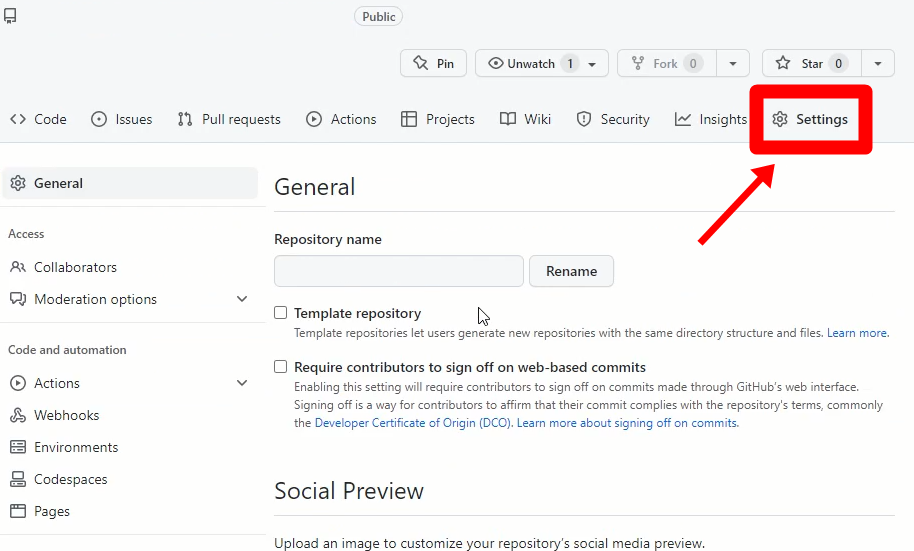
Task: Click the Social Preview heading
Action: 349,490
